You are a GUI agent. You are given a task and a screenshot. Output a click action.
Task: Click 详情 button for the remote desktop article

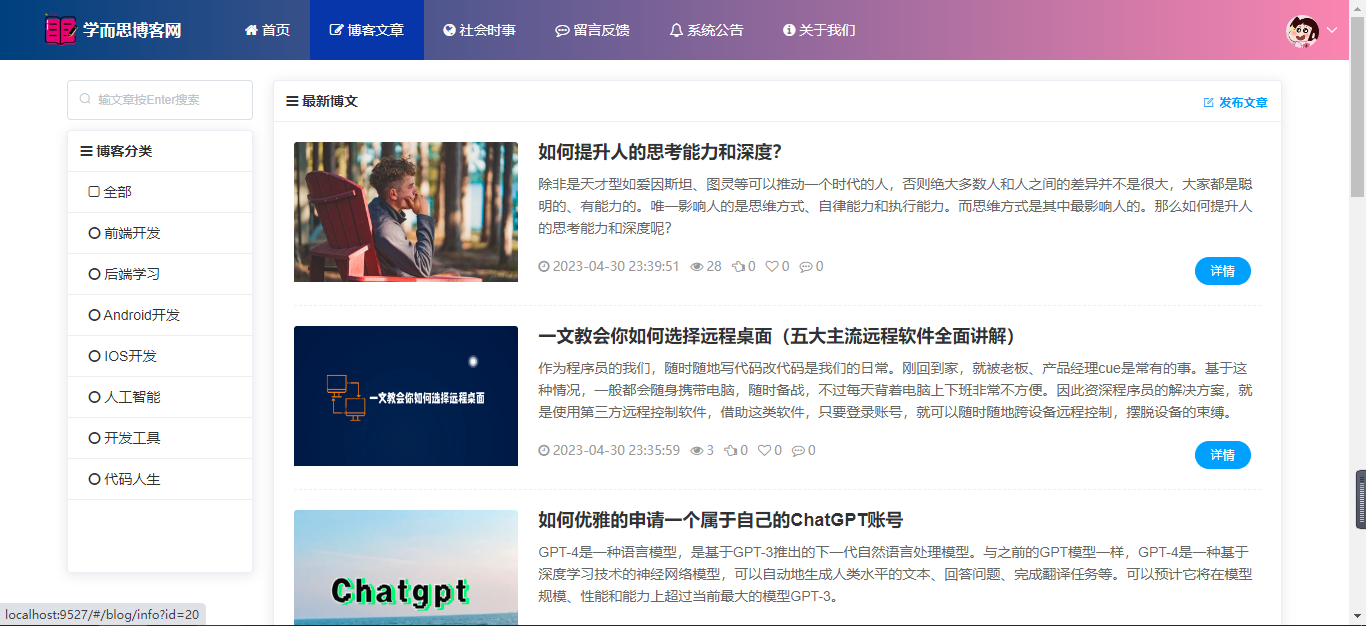click(x=1223, y=455)
